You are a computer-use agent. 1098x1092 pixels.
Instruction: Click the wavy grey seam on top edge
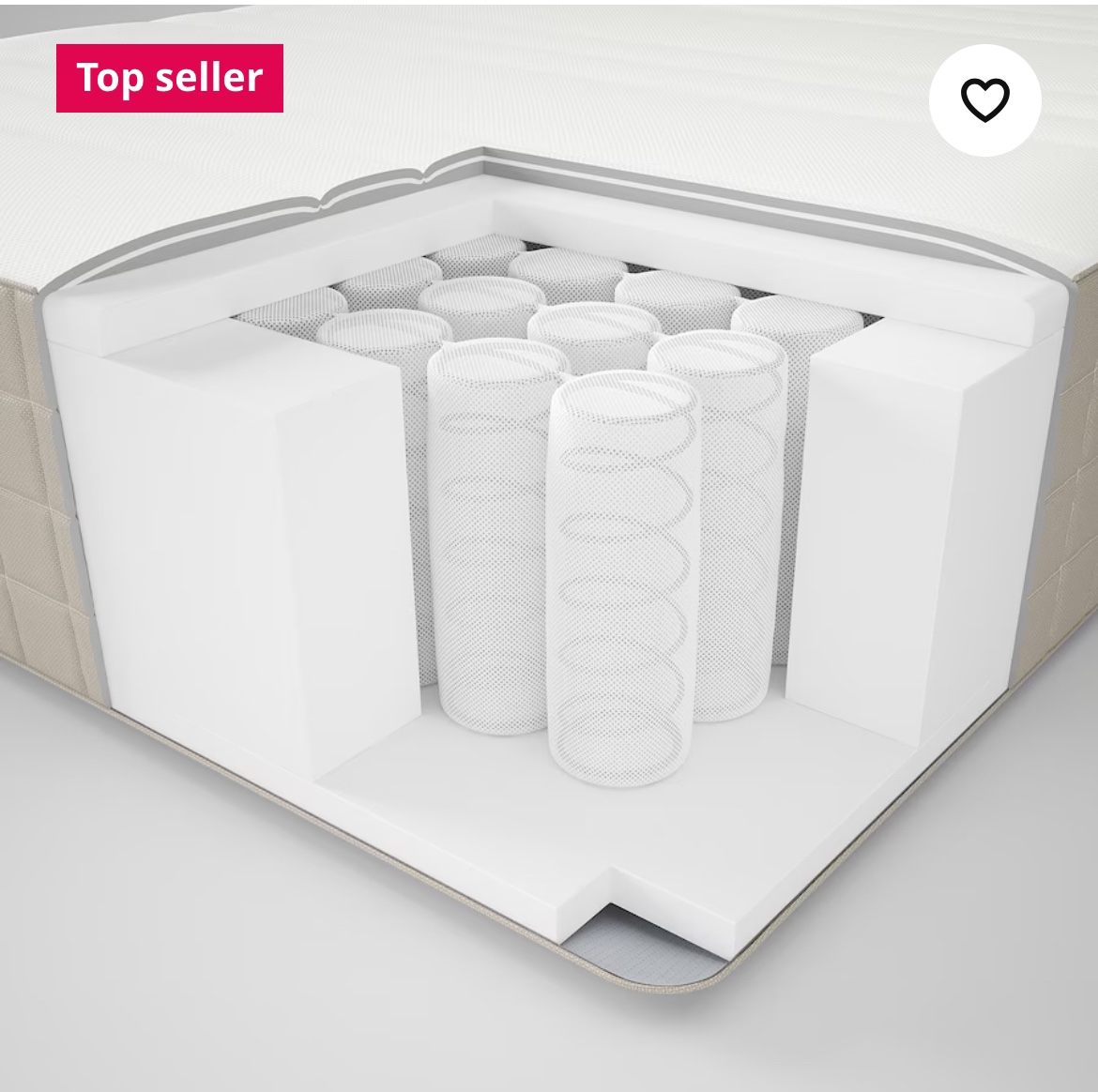coord(371,188)
